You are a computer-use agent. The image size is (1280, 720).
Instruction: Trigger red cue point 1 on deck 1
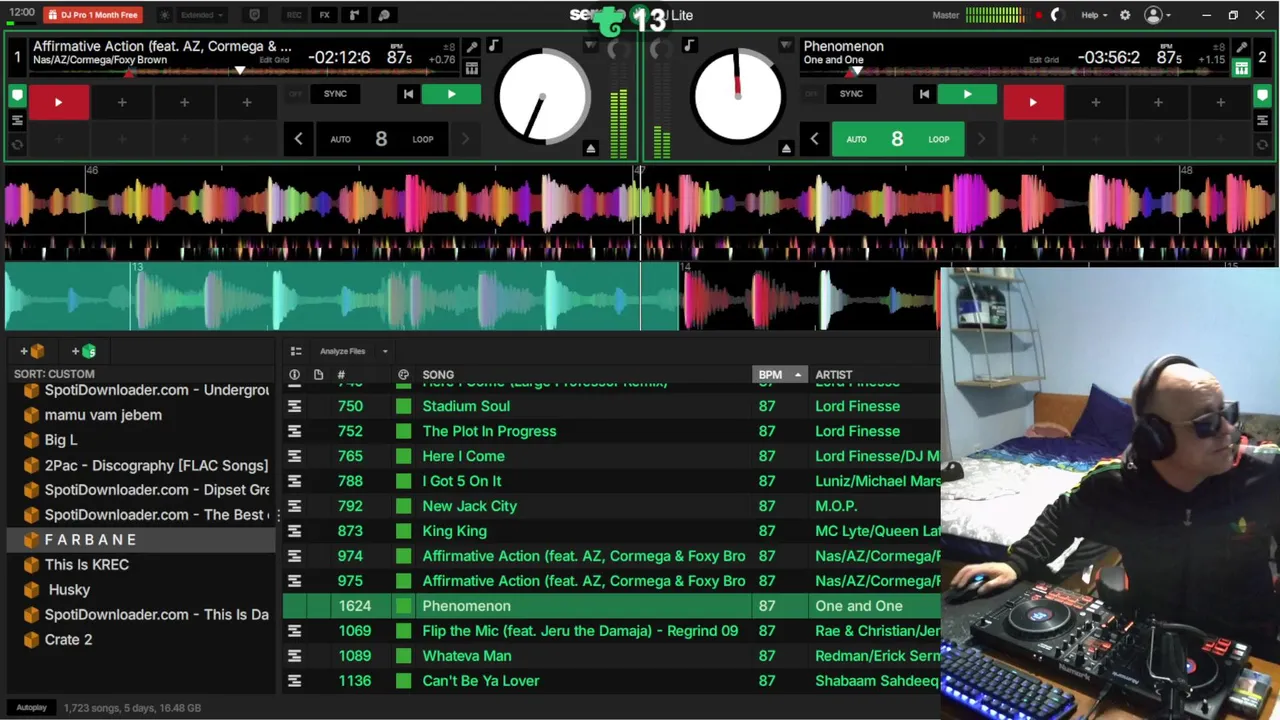pyautogui.click(x=58, y=102)
